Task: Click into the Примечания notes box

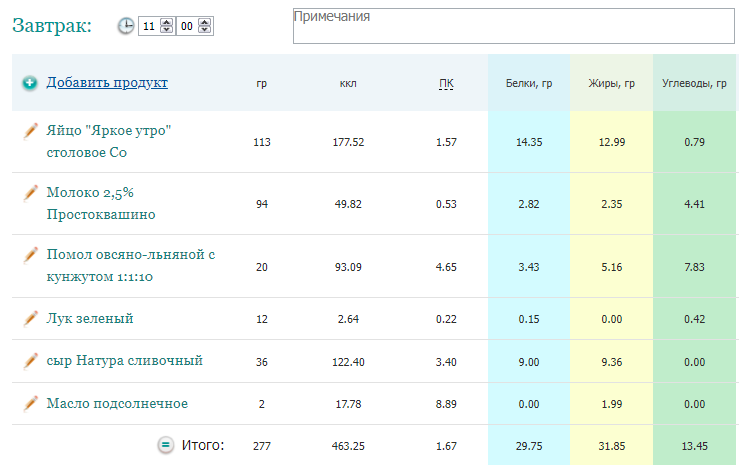Action: [x=514, y=26]
